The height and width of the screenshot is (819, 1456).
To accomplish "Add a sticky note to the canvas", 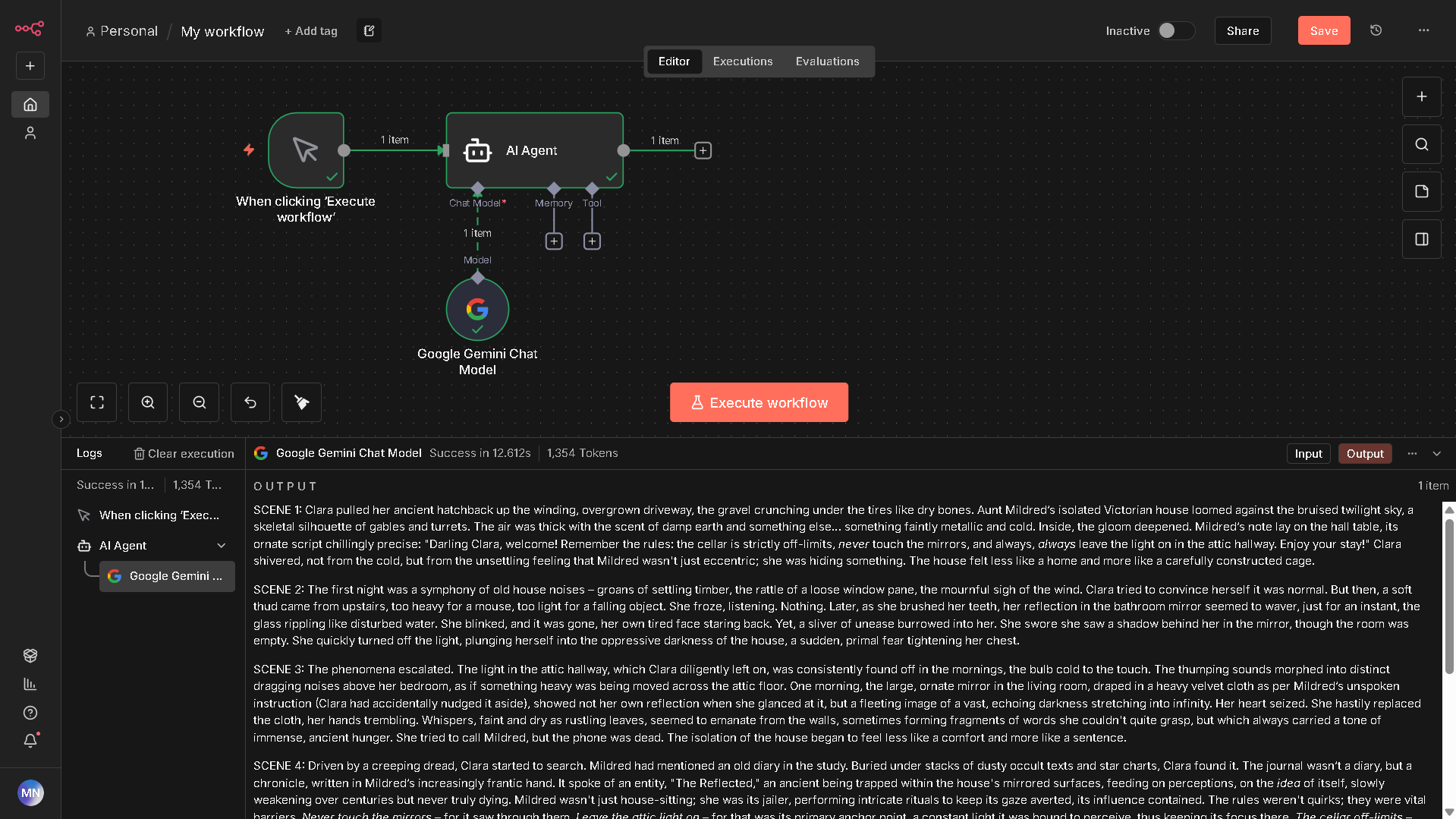I will click(1422, 191).
